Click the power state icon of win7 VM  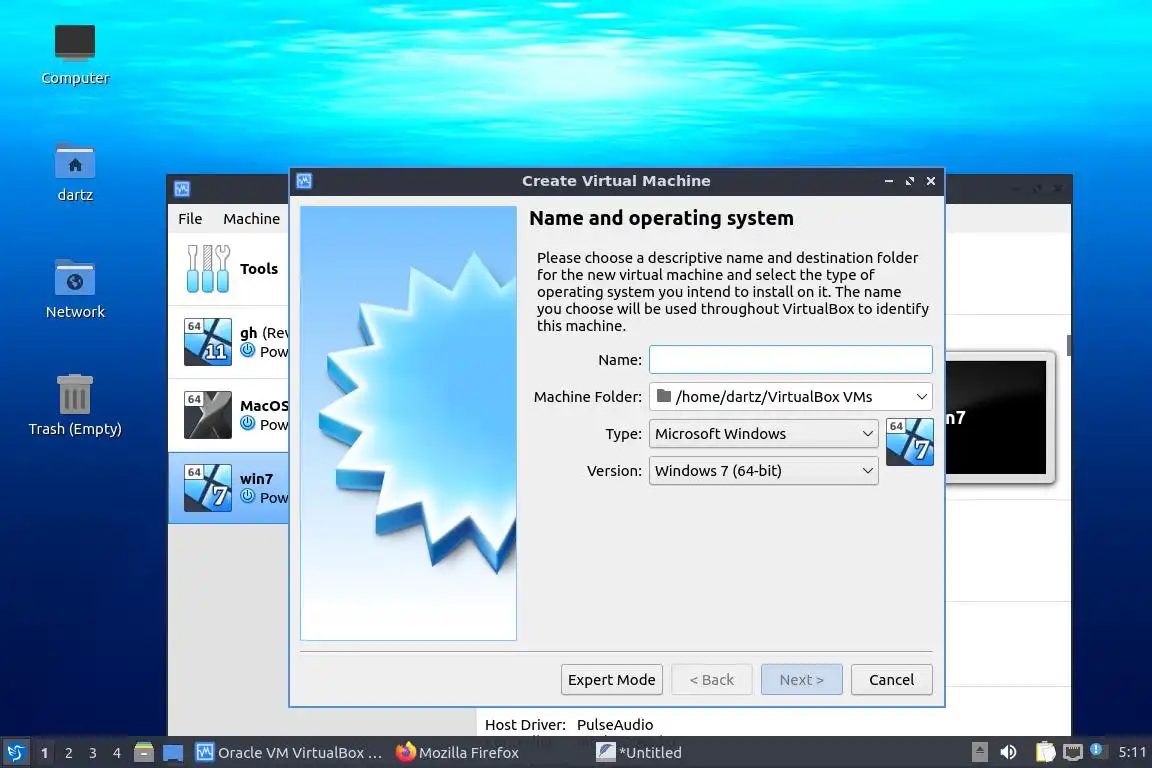pos(248,496)
